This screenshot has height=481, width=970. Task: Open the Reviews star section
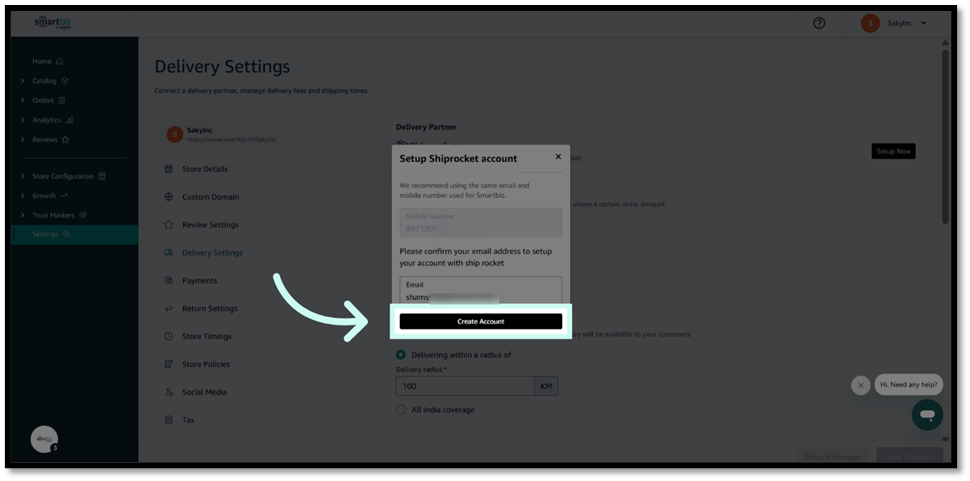pyautogui.click(x=45, y=139)
